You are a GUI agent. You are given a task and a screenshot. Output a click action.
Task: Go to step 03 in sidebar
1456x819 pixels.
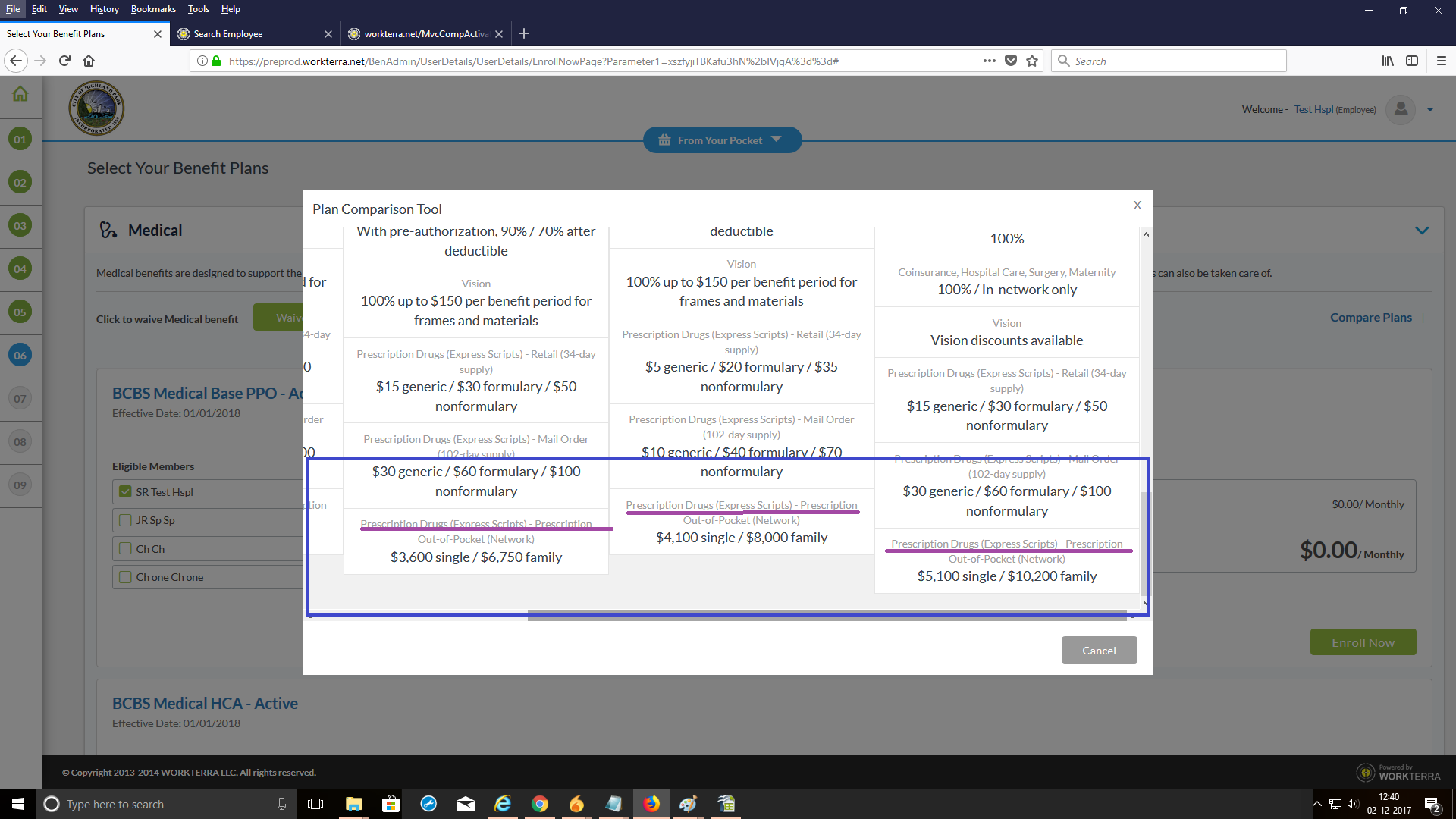pyautogui.click(x=20, y=225)
